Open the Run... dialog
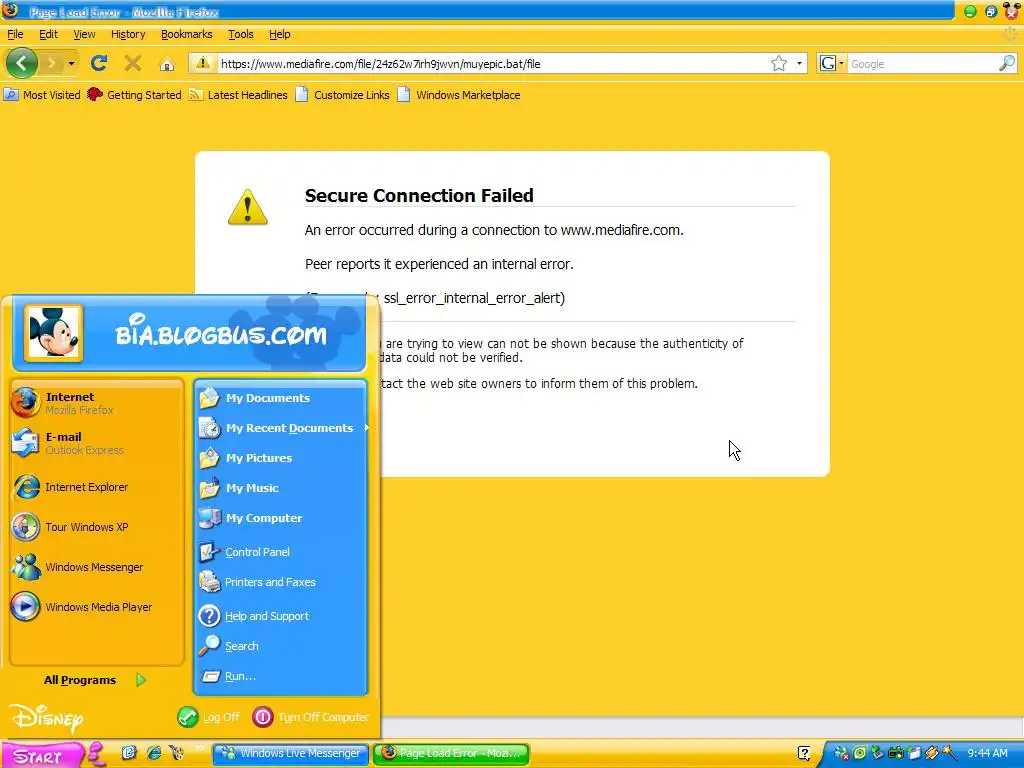Image resolution: width=1024 pixels, height=768 pixels. coord(281,676)
